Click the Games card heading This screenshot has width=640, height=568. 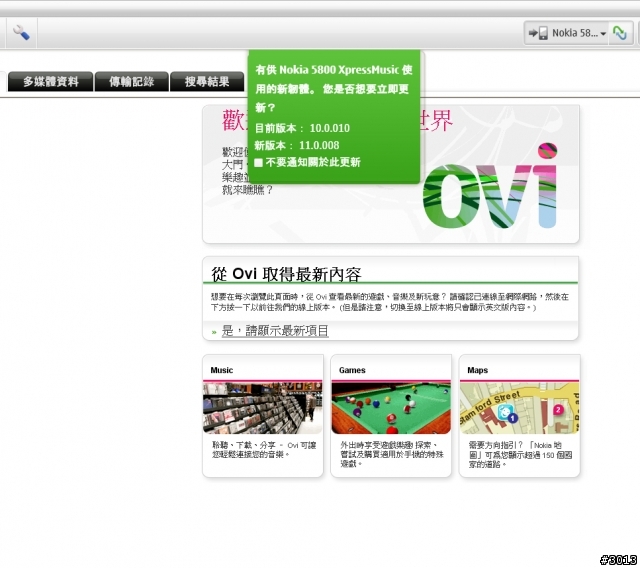(352, 370)
